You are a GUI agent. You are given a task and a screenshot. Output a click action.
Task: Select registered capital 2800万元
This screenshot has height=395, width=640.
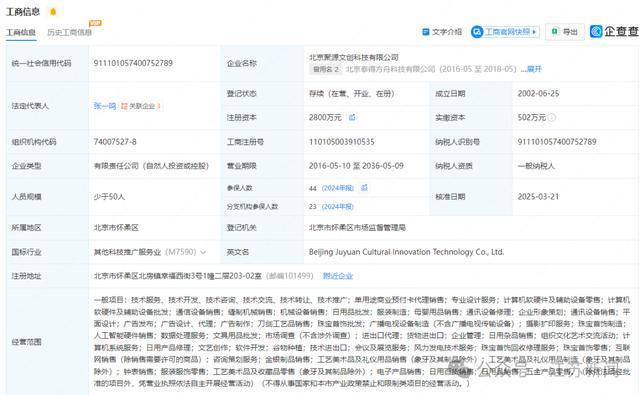tap(325, 118)
